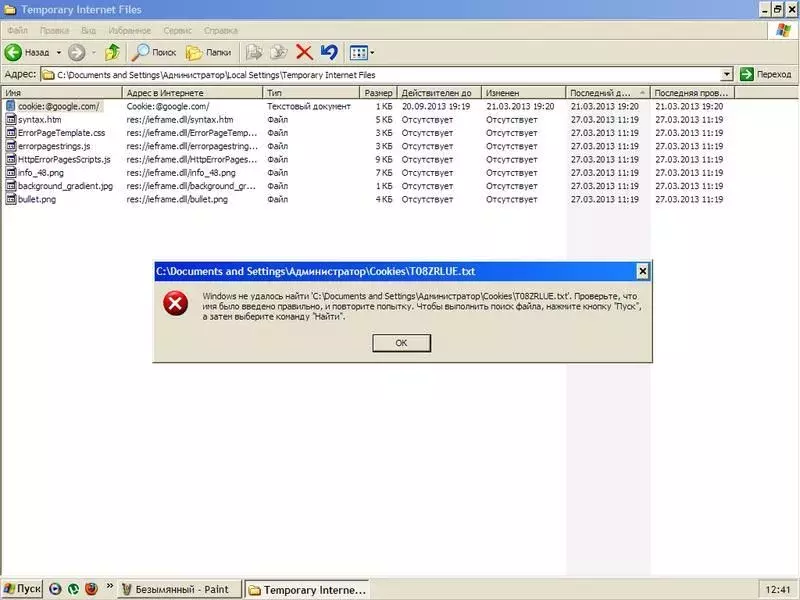
Task: Select the syntax.htm file icon
Action: click(x=11, y=119)
